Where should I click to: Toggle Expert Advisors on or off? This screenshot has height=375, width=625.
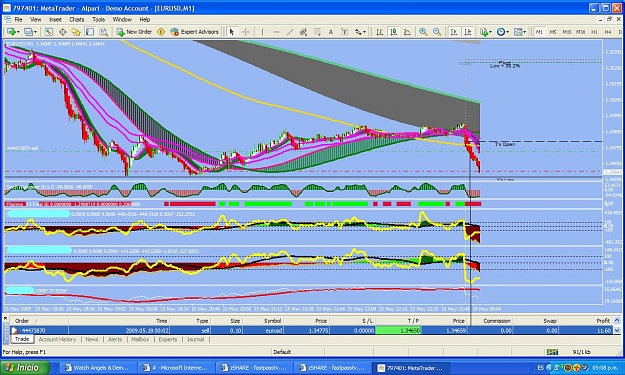point(195,32)
